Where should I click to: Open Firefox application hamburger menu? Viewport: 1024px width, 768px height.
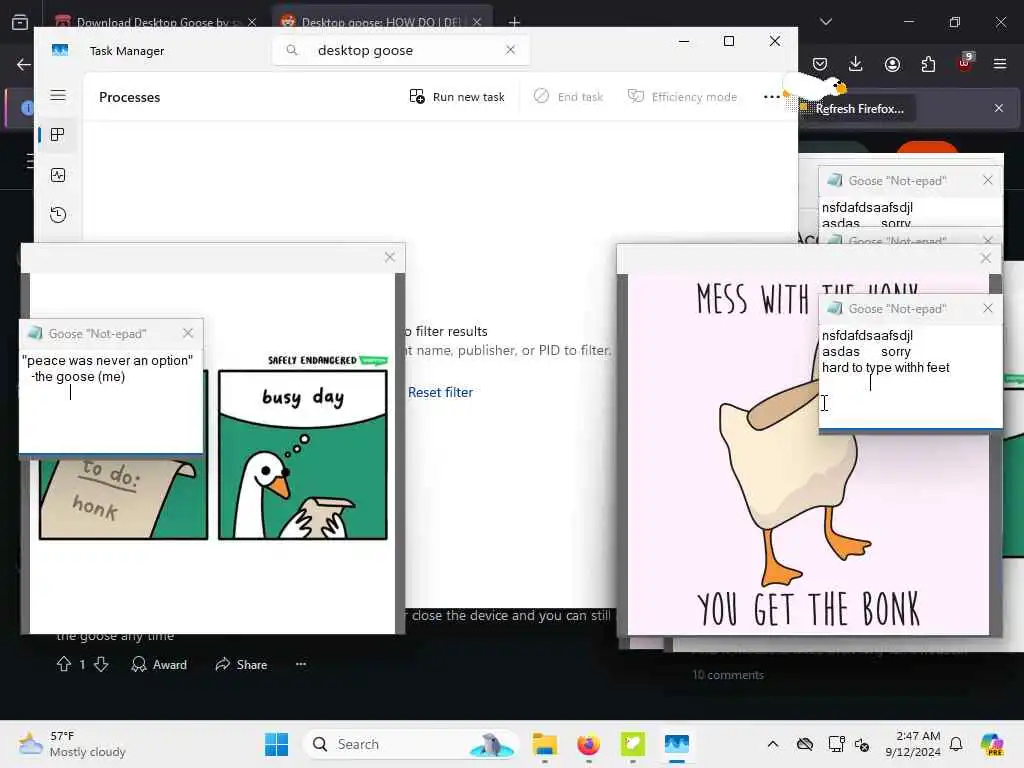pyautogui.click(x=1000, y=64)
